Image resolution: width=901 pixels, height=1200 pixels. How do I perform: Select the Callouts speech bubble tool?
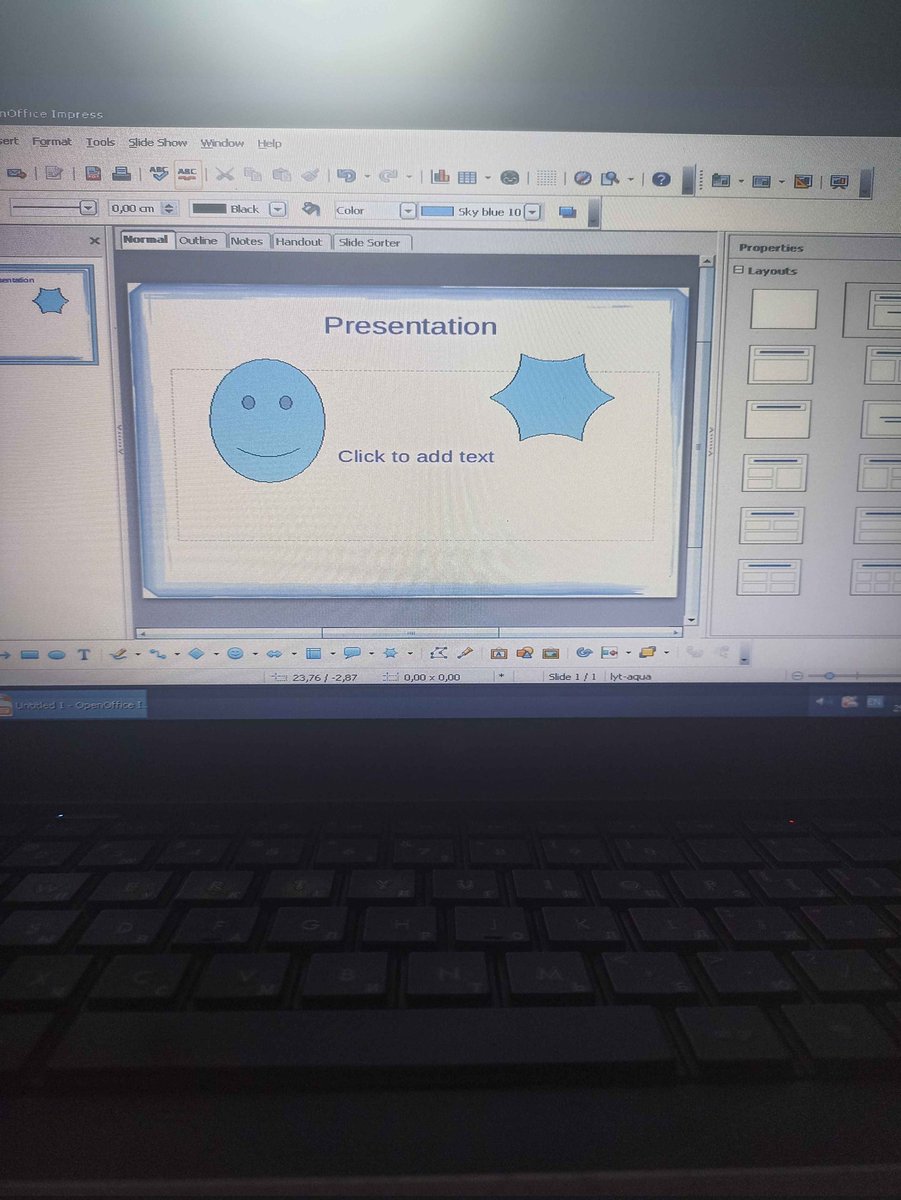pos(352,653)
